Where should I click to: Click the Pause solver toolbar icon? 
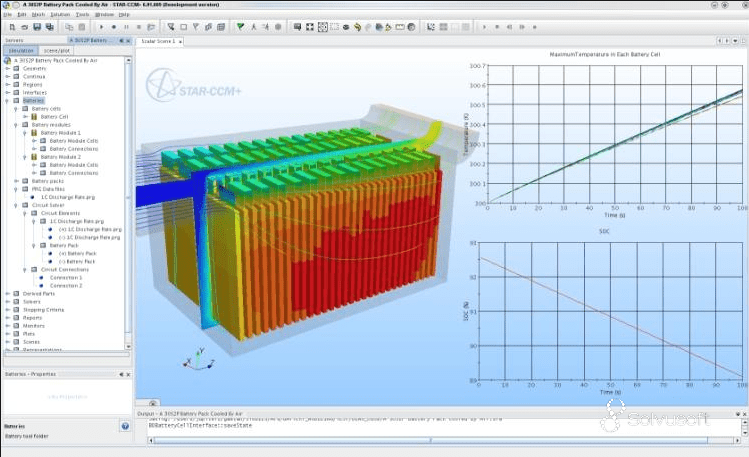coord(126,27)
